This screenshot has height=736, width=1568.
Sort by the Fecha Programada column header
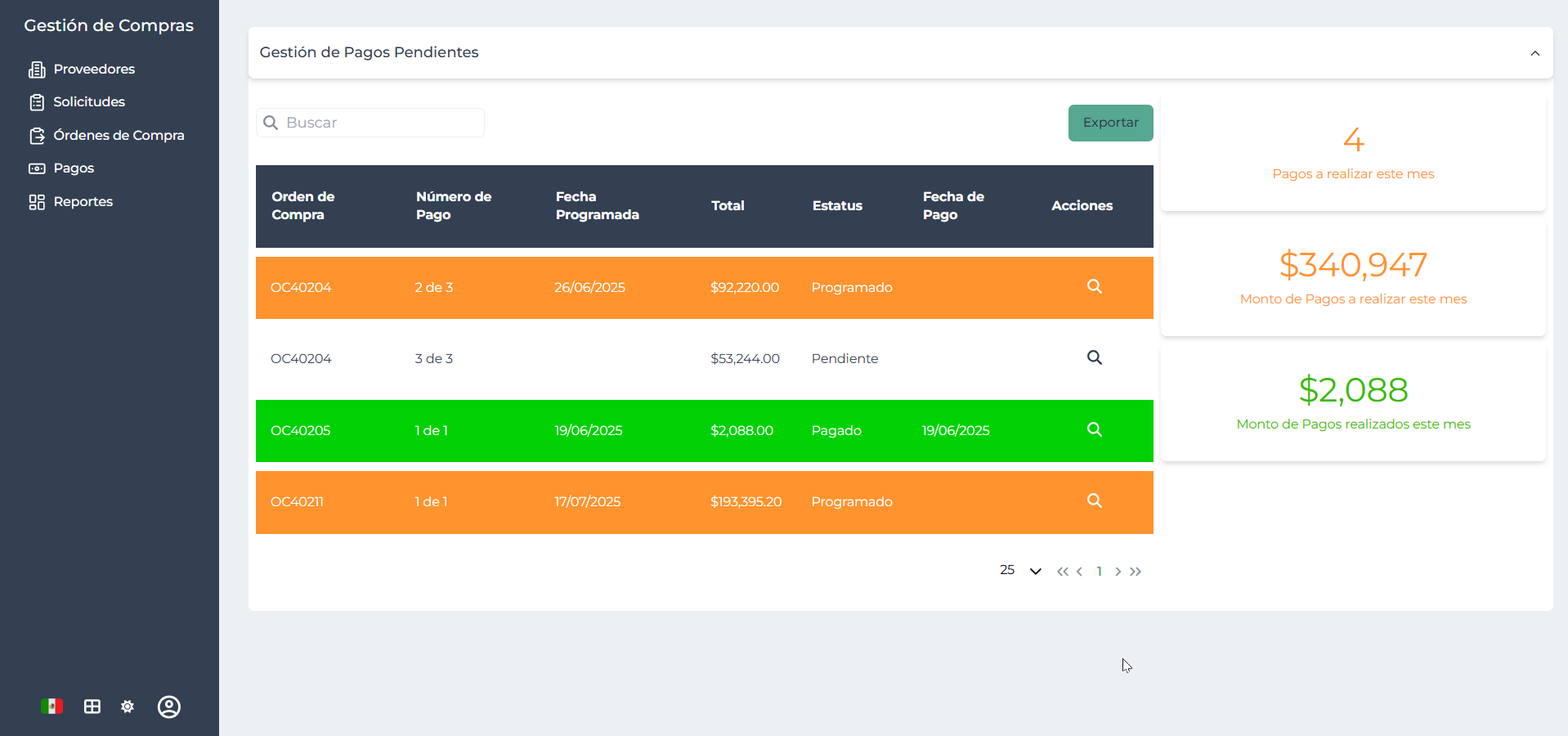597,206
